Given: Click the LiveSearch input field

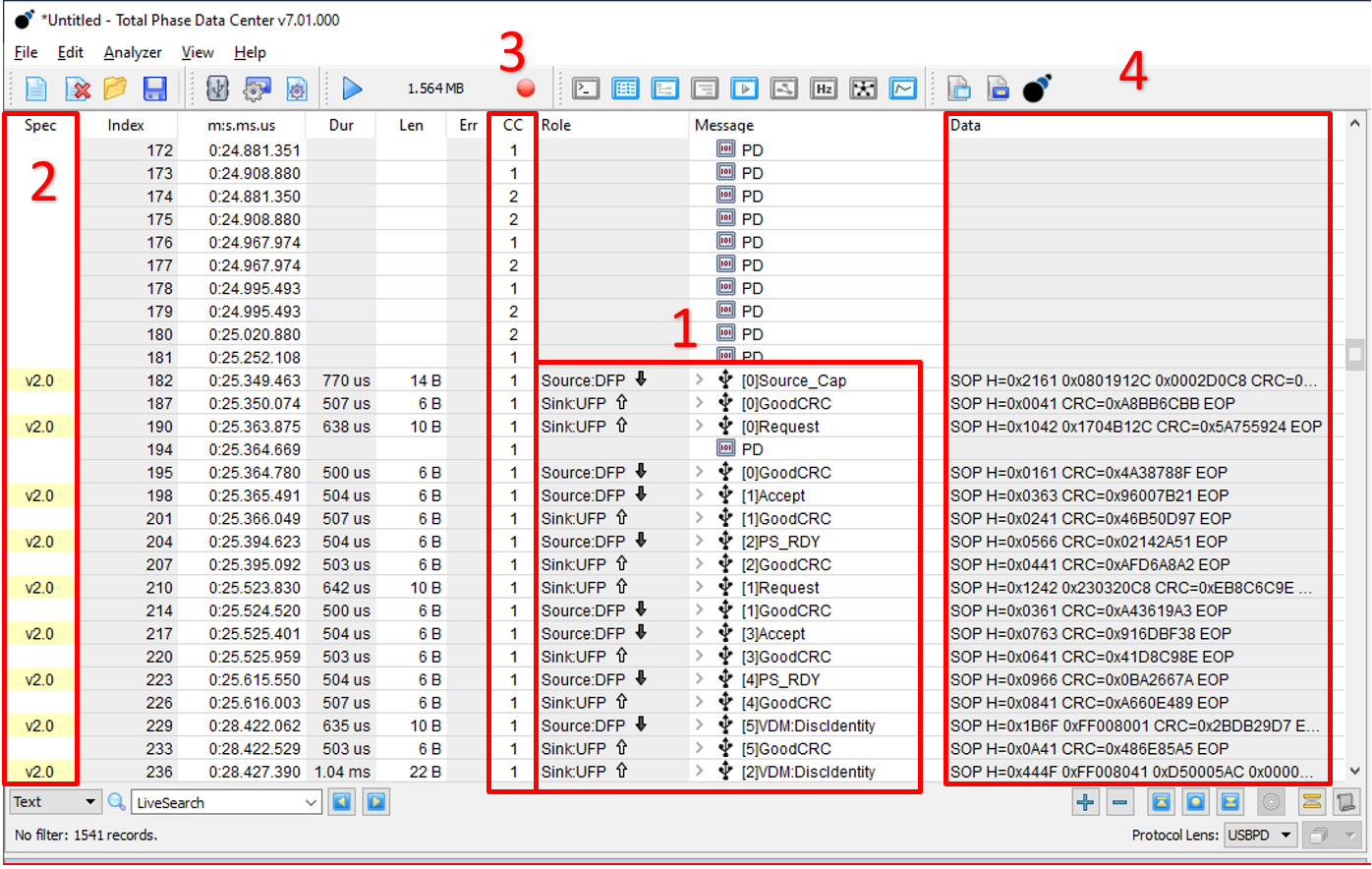Looking at the screenshot, I should 226,802.
